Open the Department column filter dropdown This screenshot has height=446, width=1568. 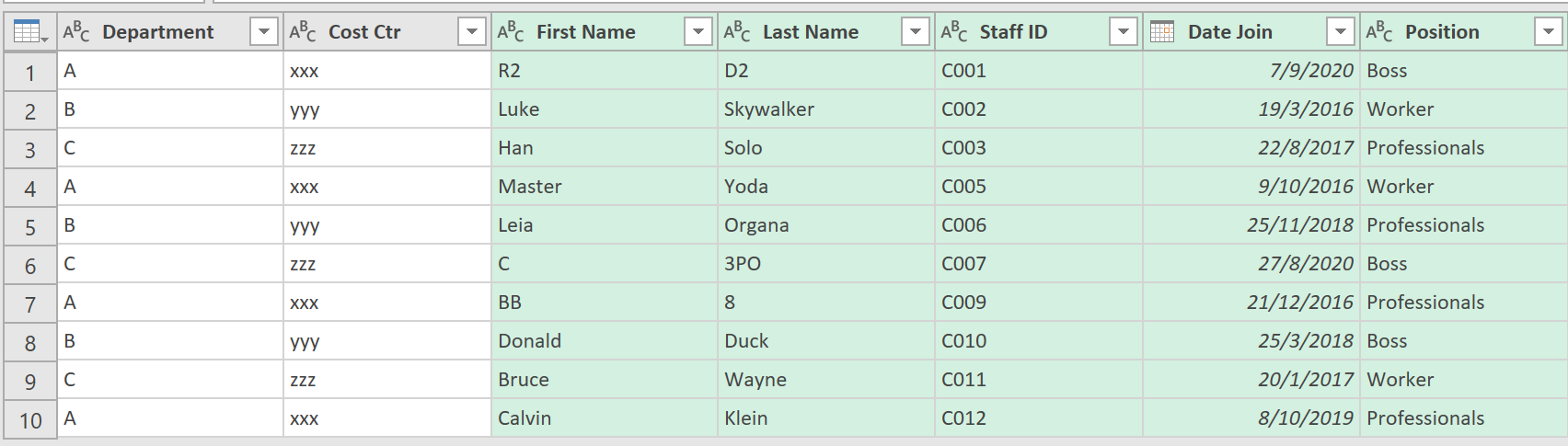click(x=264, y=32)
